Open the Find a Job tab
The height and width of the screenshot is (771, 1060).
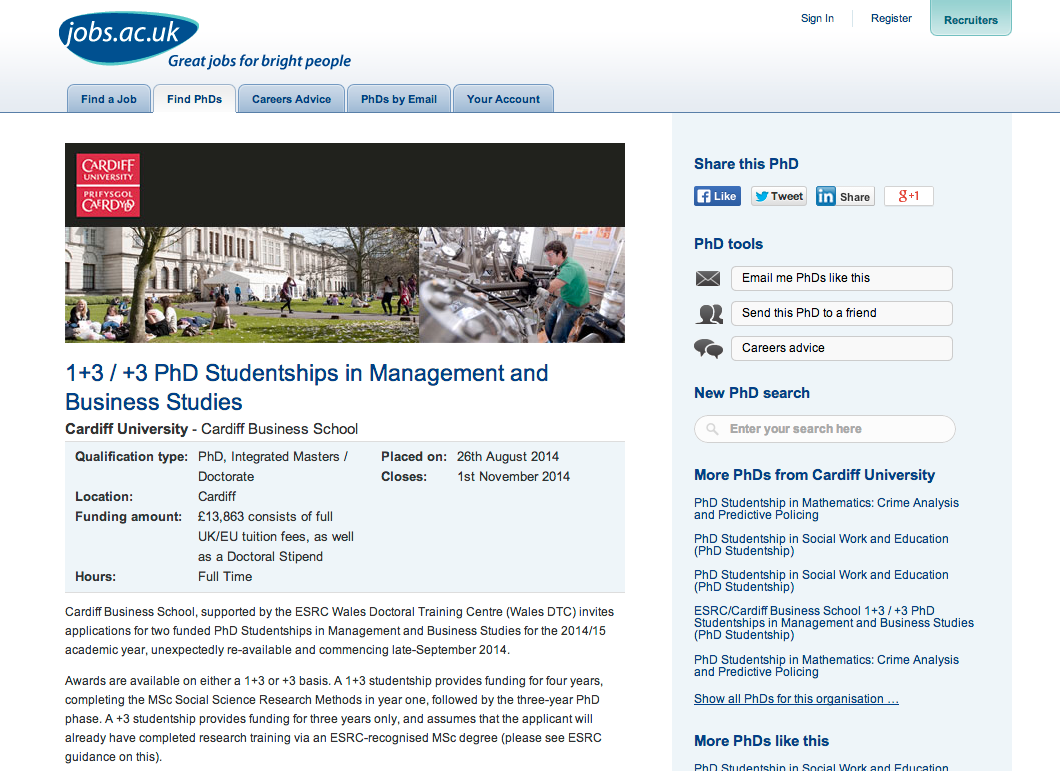click(109, 99)
